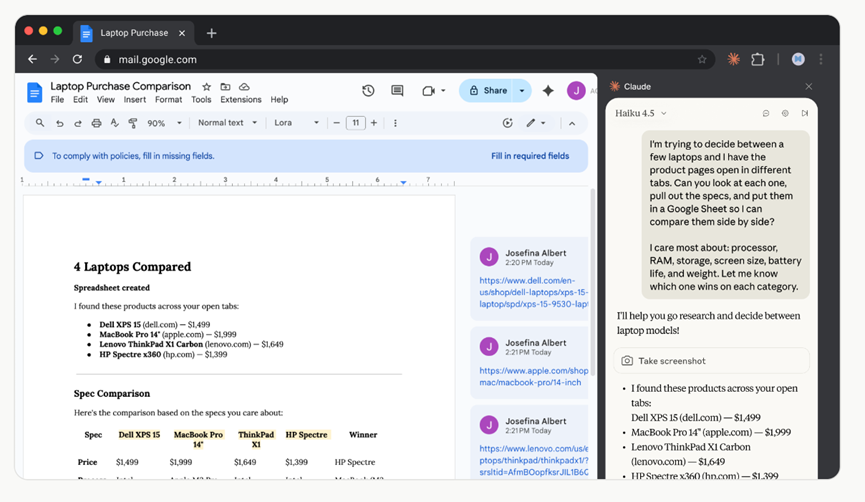Click the search magnifier in Docs toolbar

[x=40, y=122]
